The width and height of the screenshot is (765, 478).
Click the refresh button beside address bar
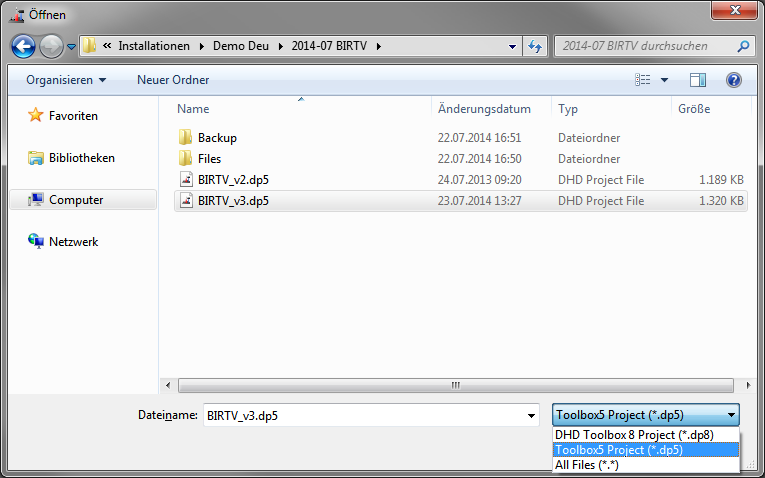(x=535, y=46)
